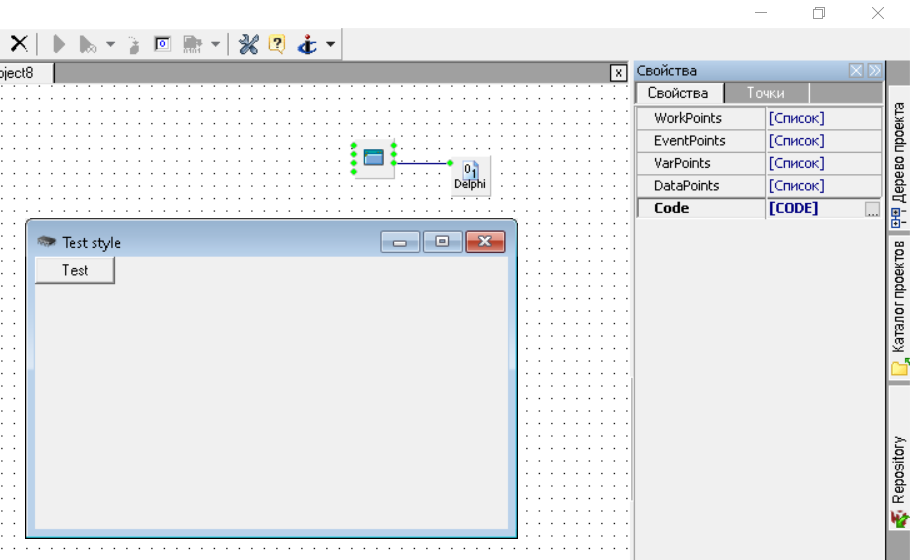The image size is (910, 560).
Task: Open the dropdown next to the compile icon
Action: pyautogui.click(x=215, y=45)
